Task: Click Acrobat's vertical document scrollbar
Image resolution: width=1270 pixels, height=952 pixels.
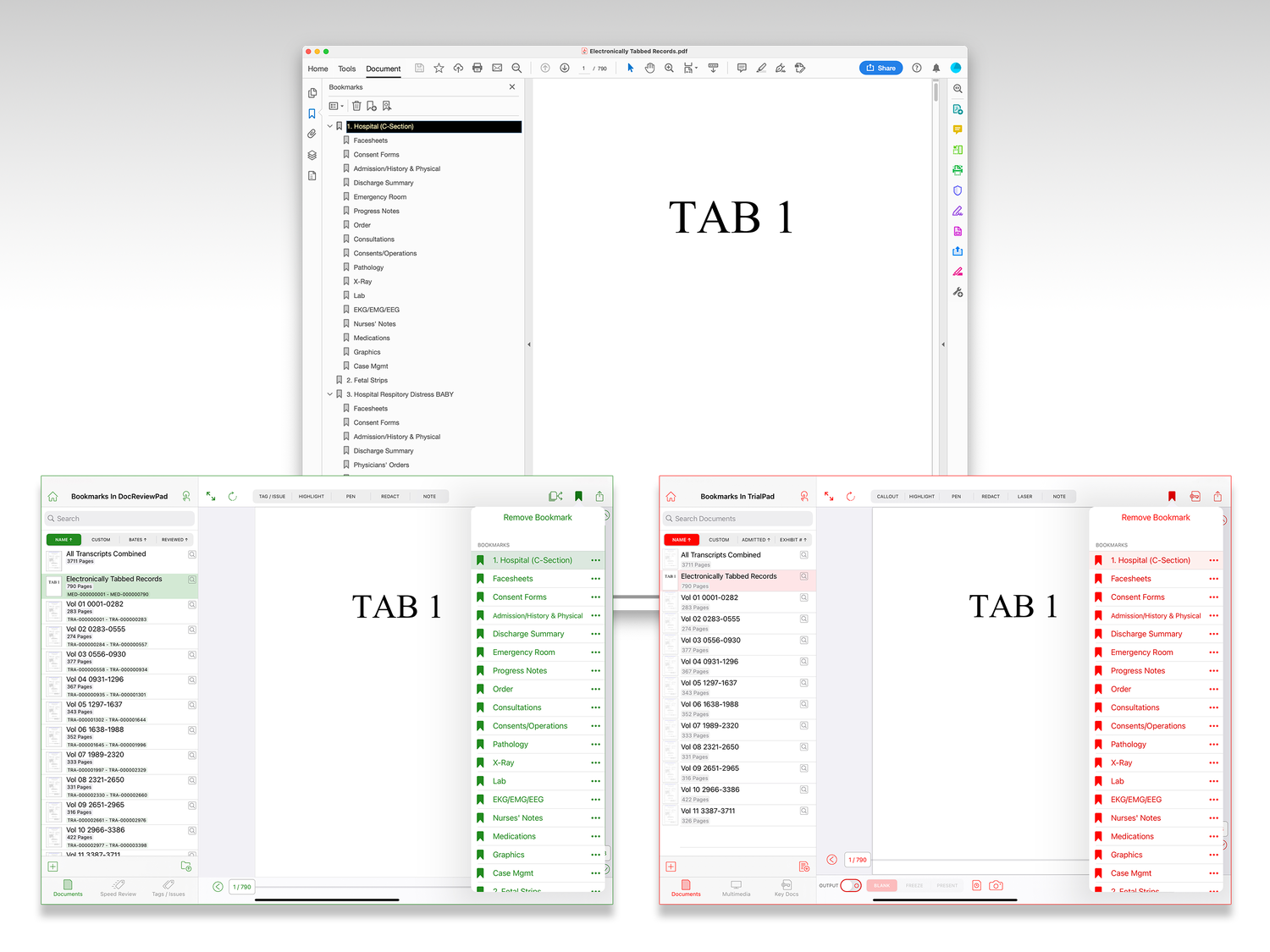Action: click(936, 91)
